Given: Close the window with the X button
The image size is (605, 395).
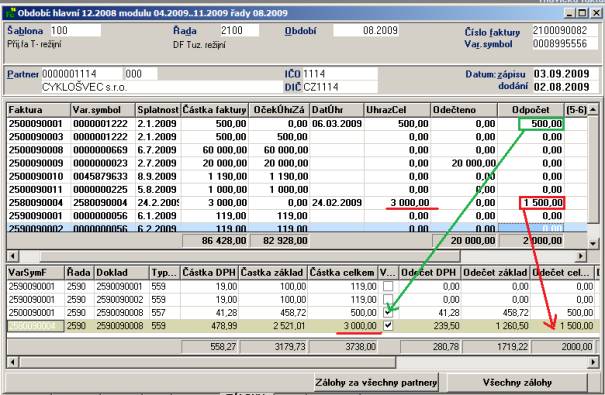Looking at the screenshot, I should (x=597, y=13).
